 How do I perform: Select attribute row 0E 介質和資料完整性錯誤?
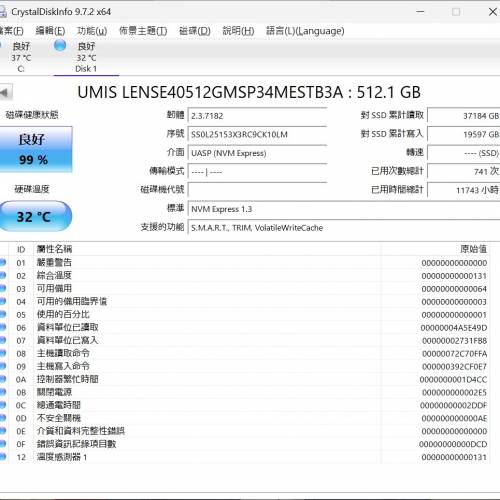click(245, 431)
